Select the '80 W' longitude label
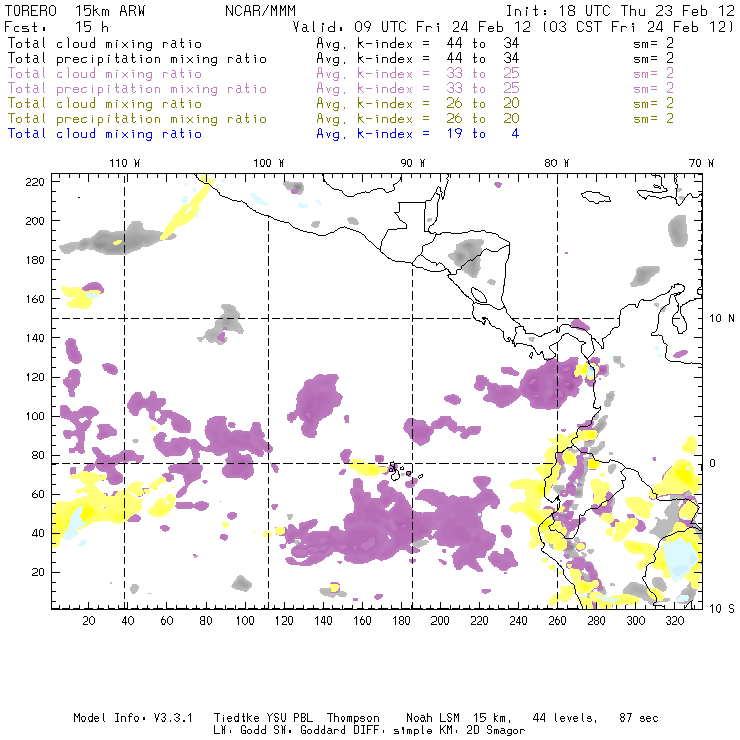Screen dimensions: 740x740 click(556, 163)
